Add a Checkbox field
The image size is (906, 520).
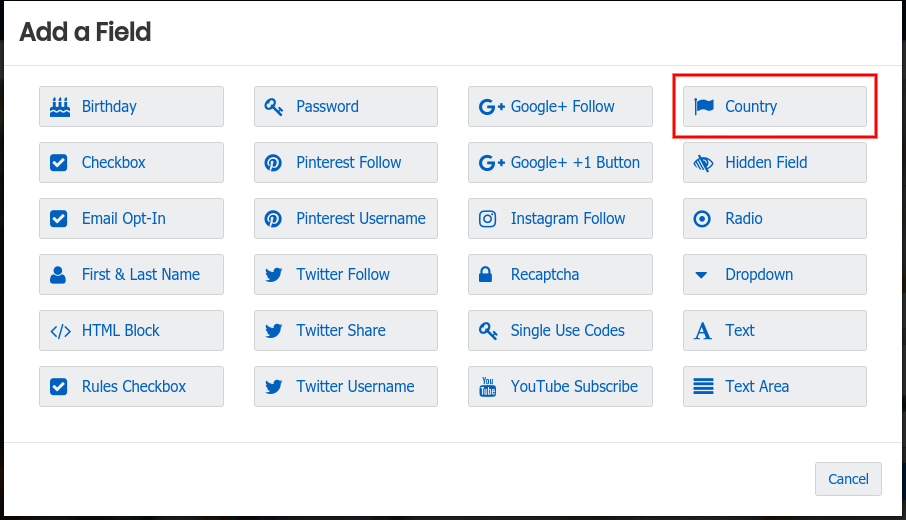[x=131, y=162]
